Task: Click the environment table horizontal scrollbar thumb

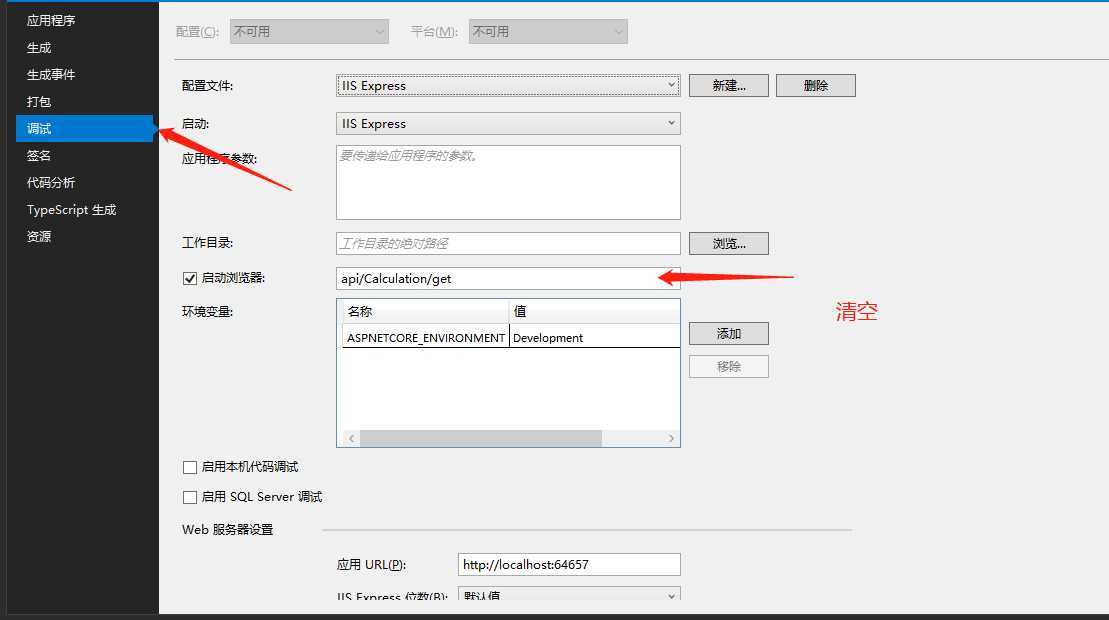Action: click(x=481, y=438)
